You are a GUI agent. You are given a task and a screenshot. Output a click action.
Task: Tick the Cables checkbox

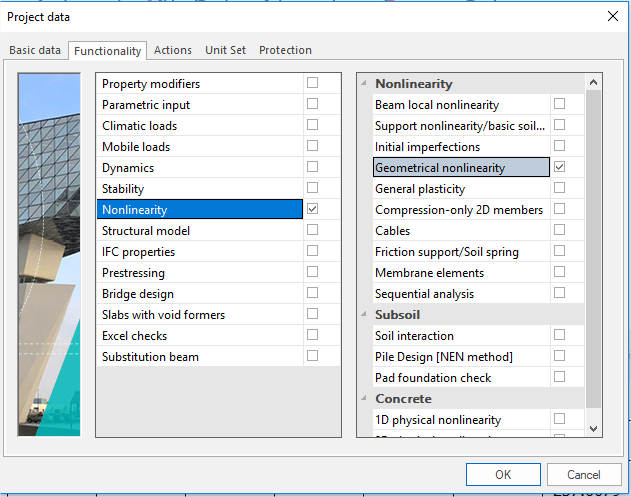click(559, 230)
